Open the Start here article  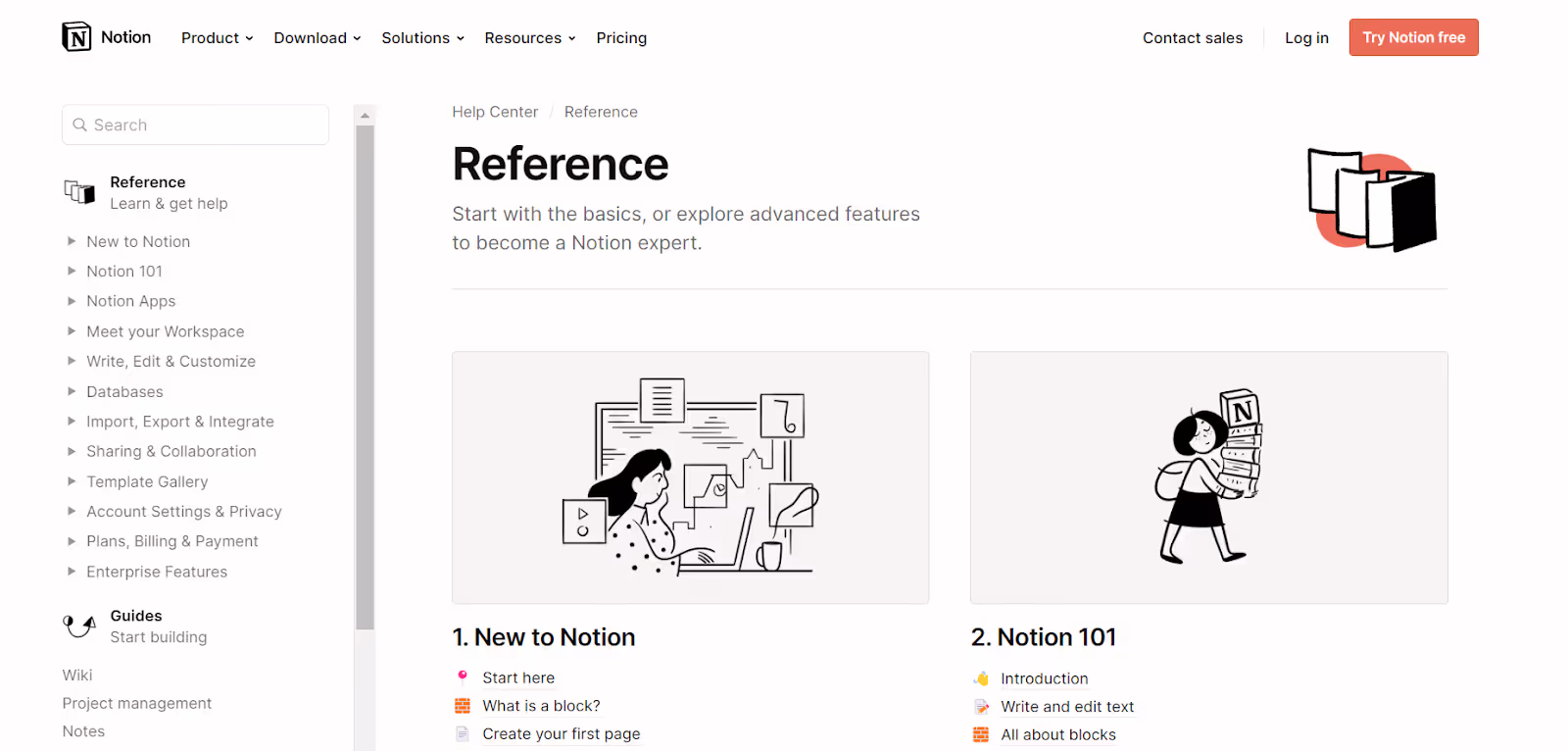pos(518,677)
